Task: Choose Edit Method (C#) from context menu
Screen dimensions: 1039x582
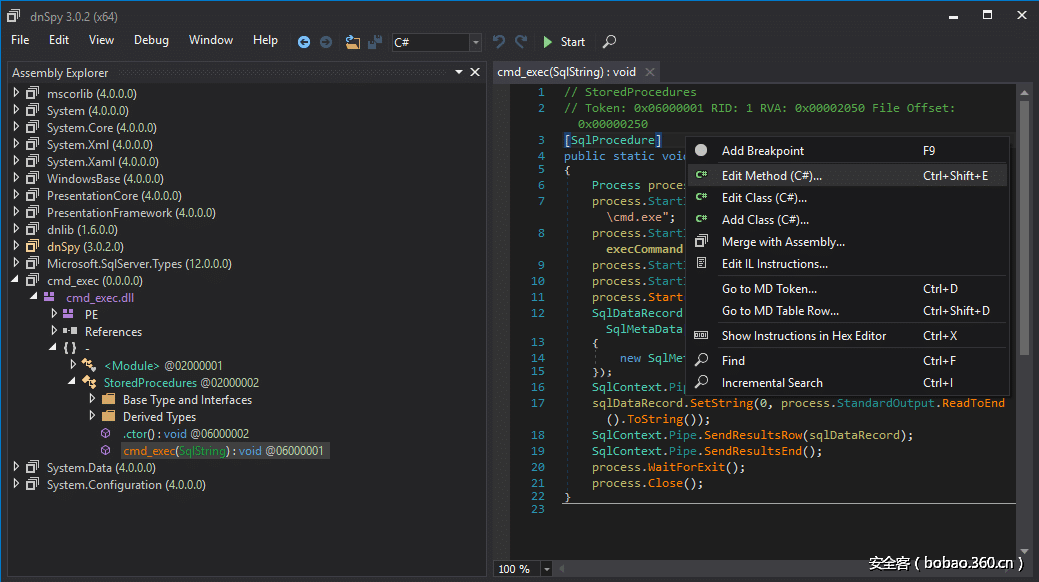Action: click(x=771, y=176)
